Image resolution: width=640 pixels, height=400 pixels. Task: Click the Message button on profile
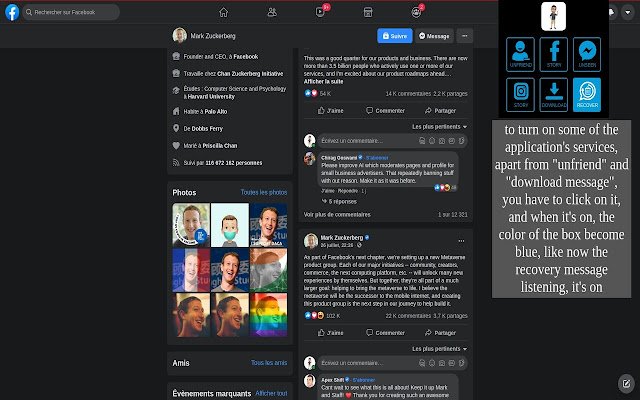pos(434,36)
